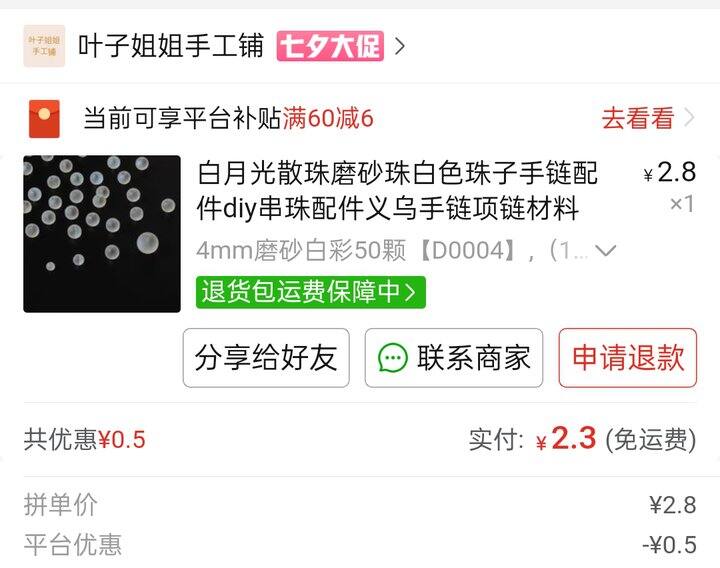Tap the 七夕大促 promotion badge

point(330,46)
